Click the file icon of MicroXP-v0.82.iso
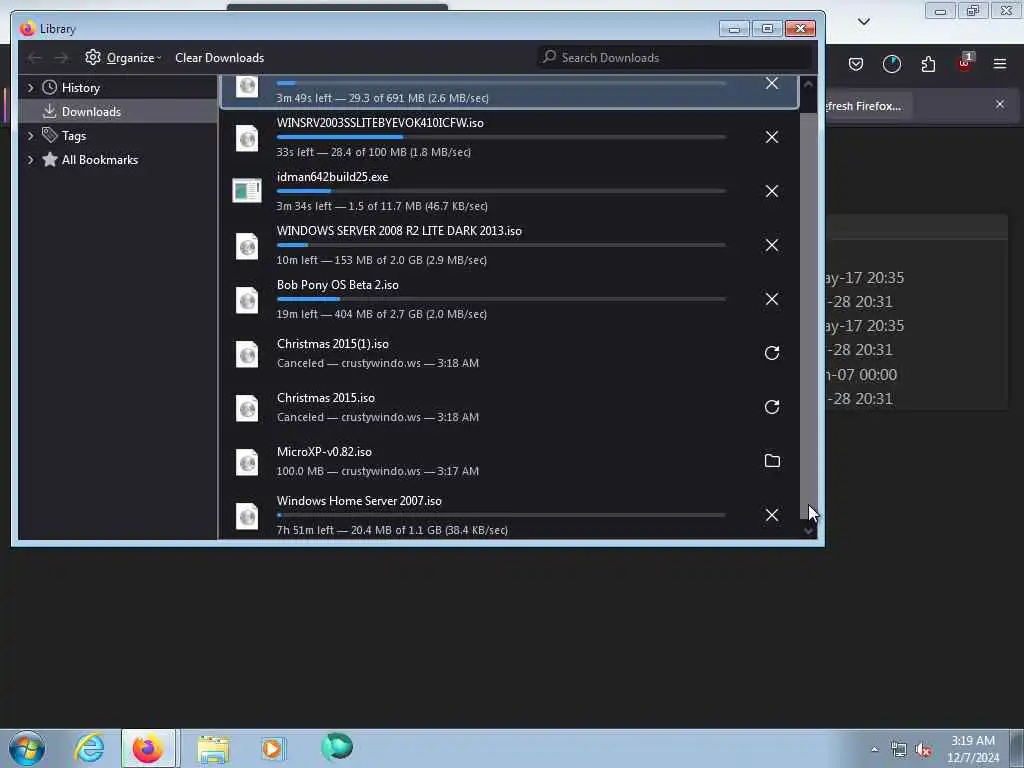Viewport: 1024px width, 768px height. click(247, 462)
